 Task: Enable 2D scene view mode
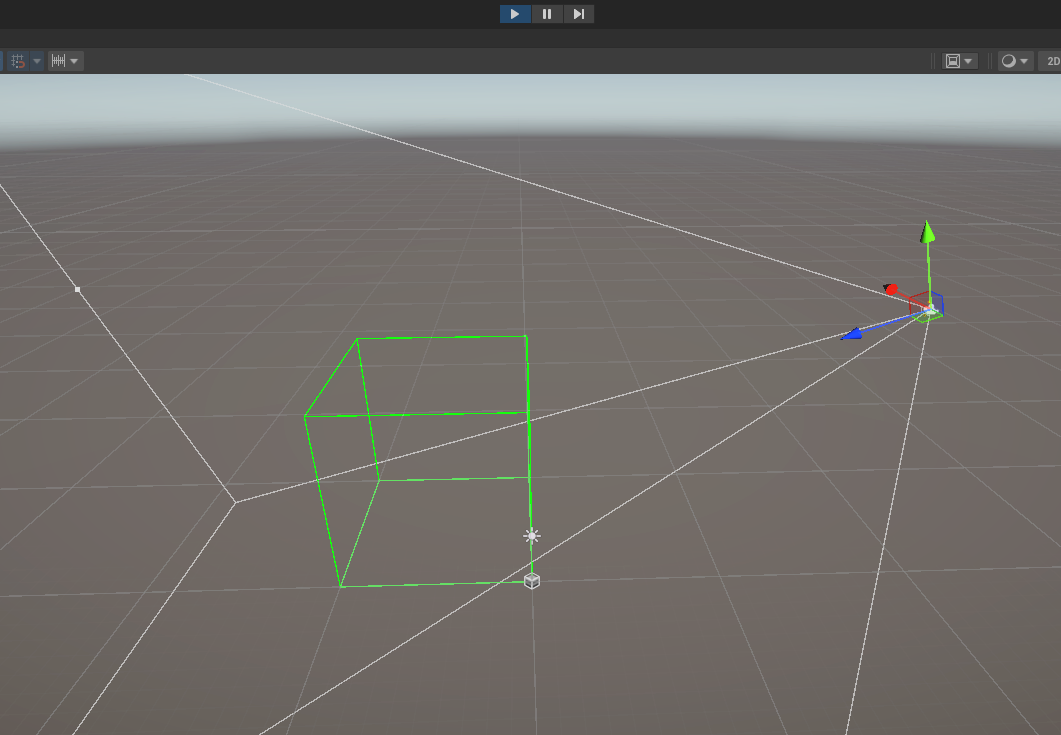click(1053, 61)
